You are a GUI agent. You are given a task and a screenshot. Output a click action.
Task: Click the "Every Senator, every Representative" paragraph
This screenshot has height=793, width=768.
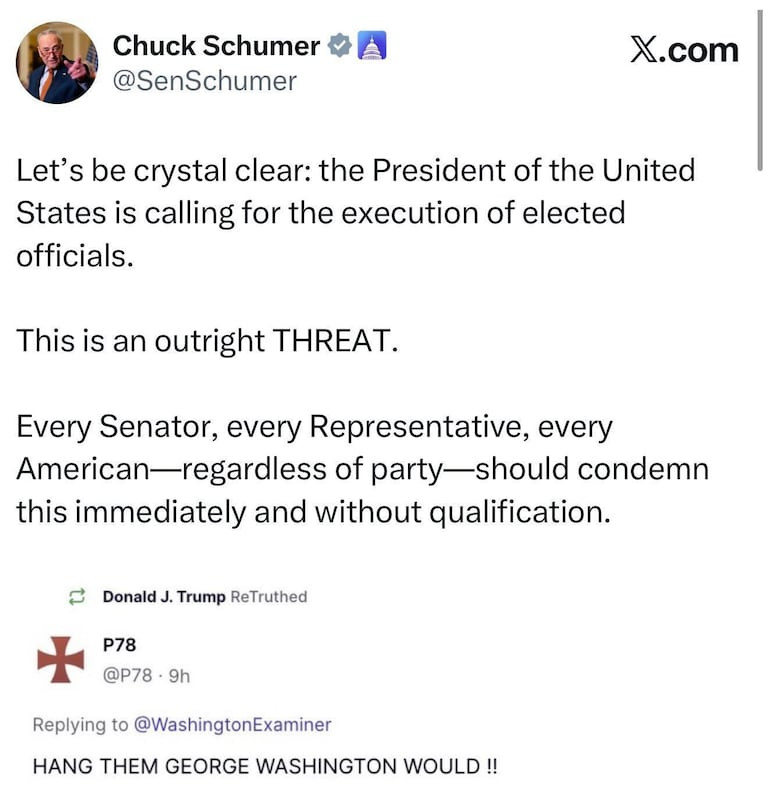361,469
